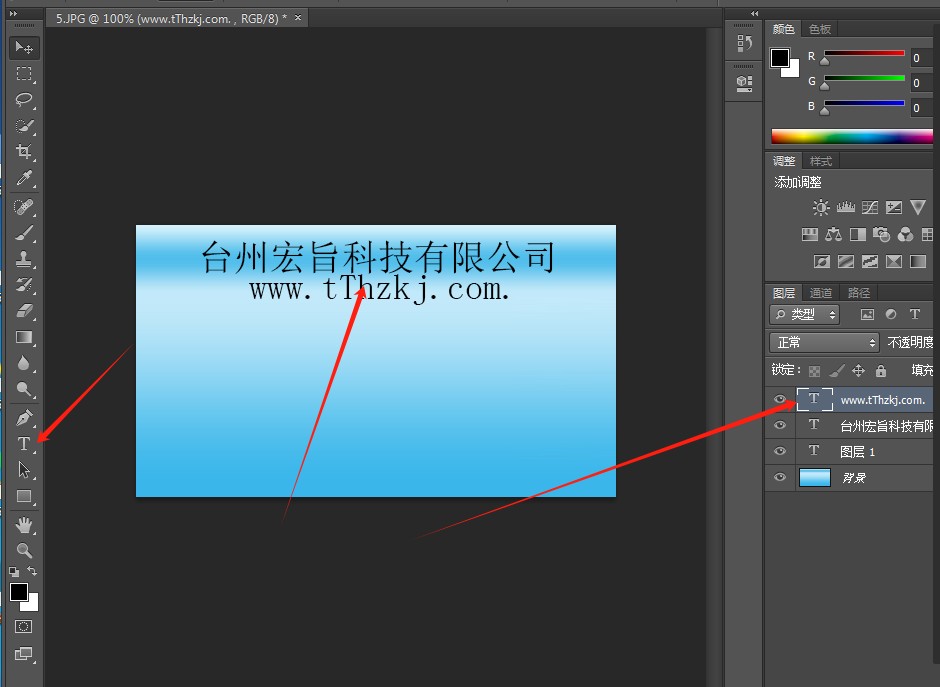Expand the toolbar double-arrow
This screenshot has height=687, width=940.
14,14
